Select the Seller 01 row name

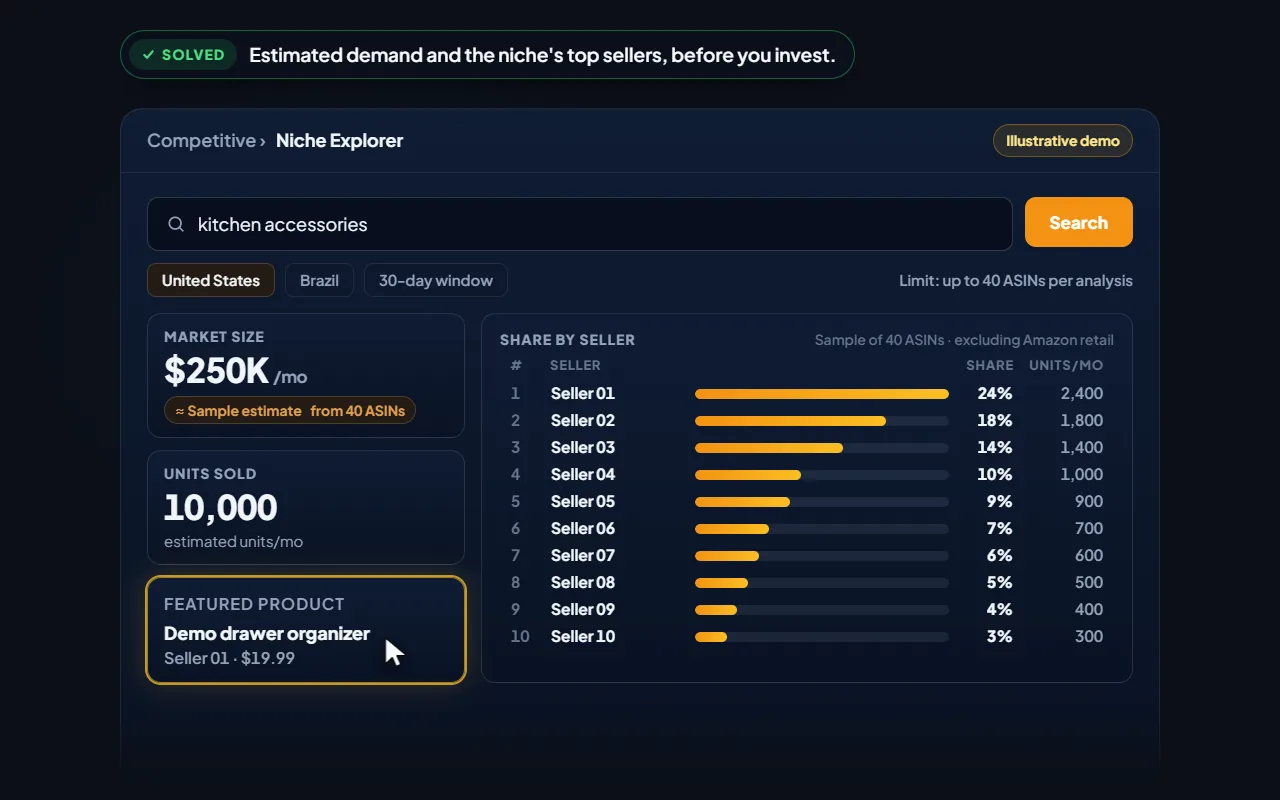click(x=583, y=393)
